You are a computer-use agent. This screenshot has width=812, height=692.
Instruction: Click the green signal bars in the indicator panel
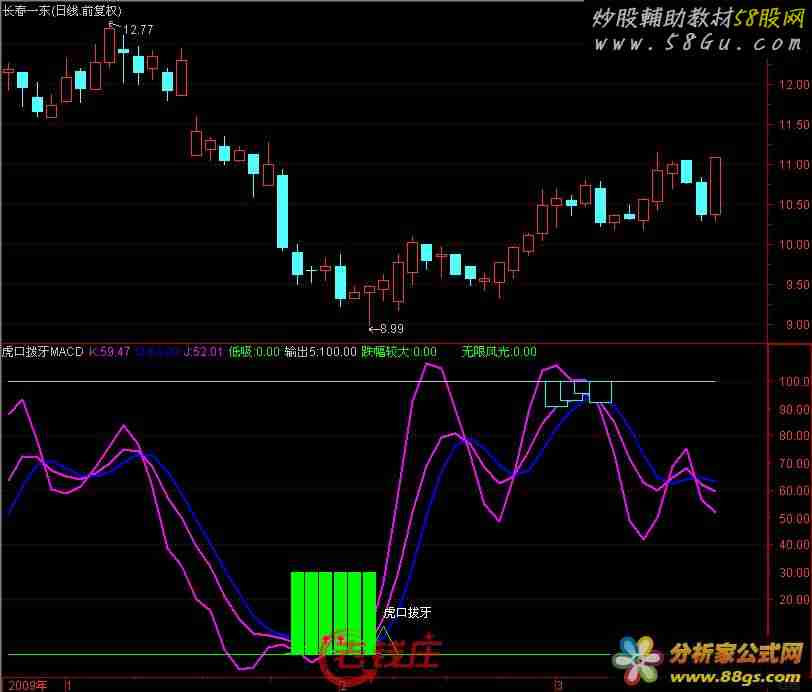tap(334, 613)
